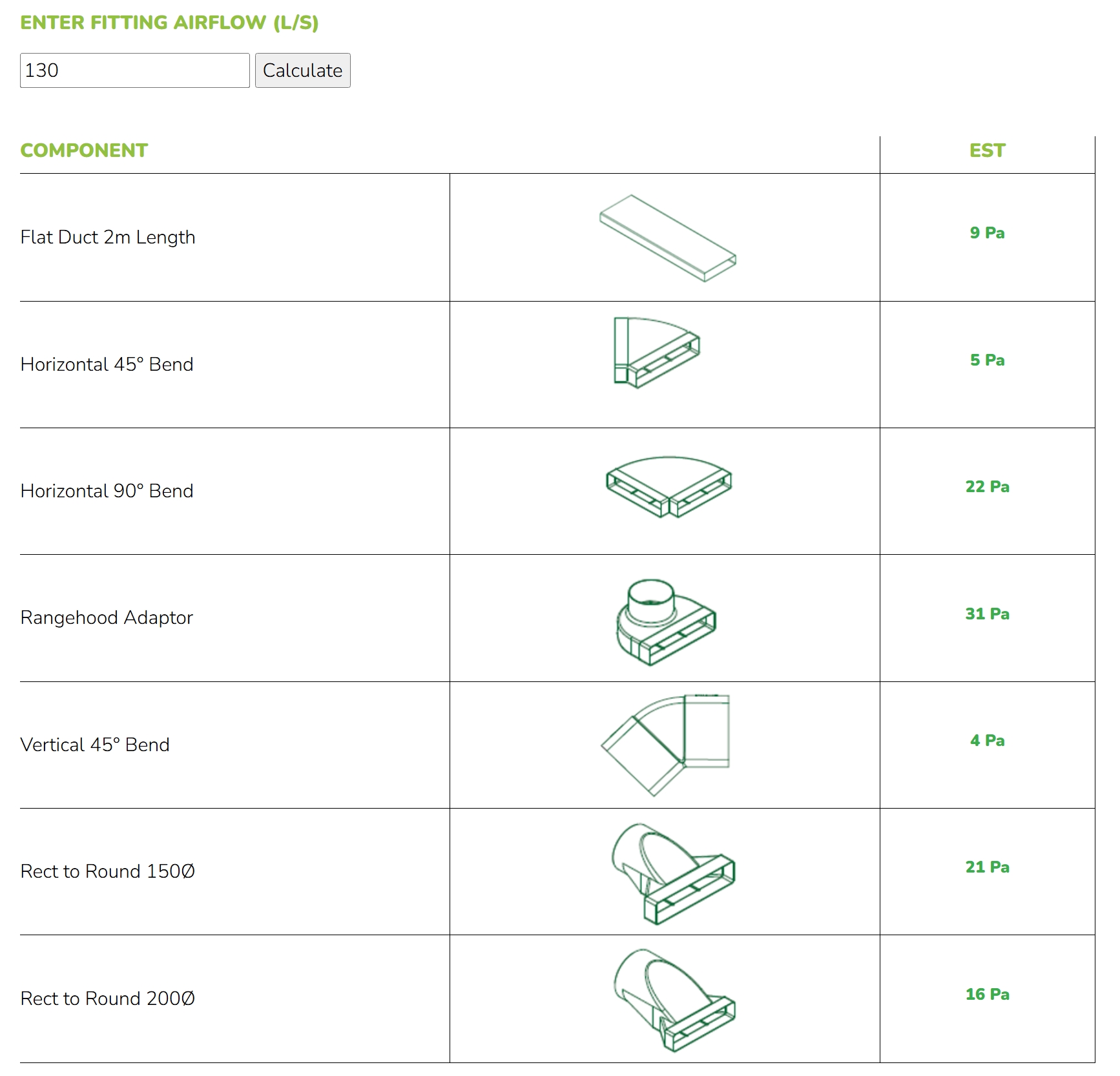Image resolution: width=1120 pixels, height=1076 pixels.
Task: Click the Rect to Round 200Ø drawing
Action: pos(673,999)
